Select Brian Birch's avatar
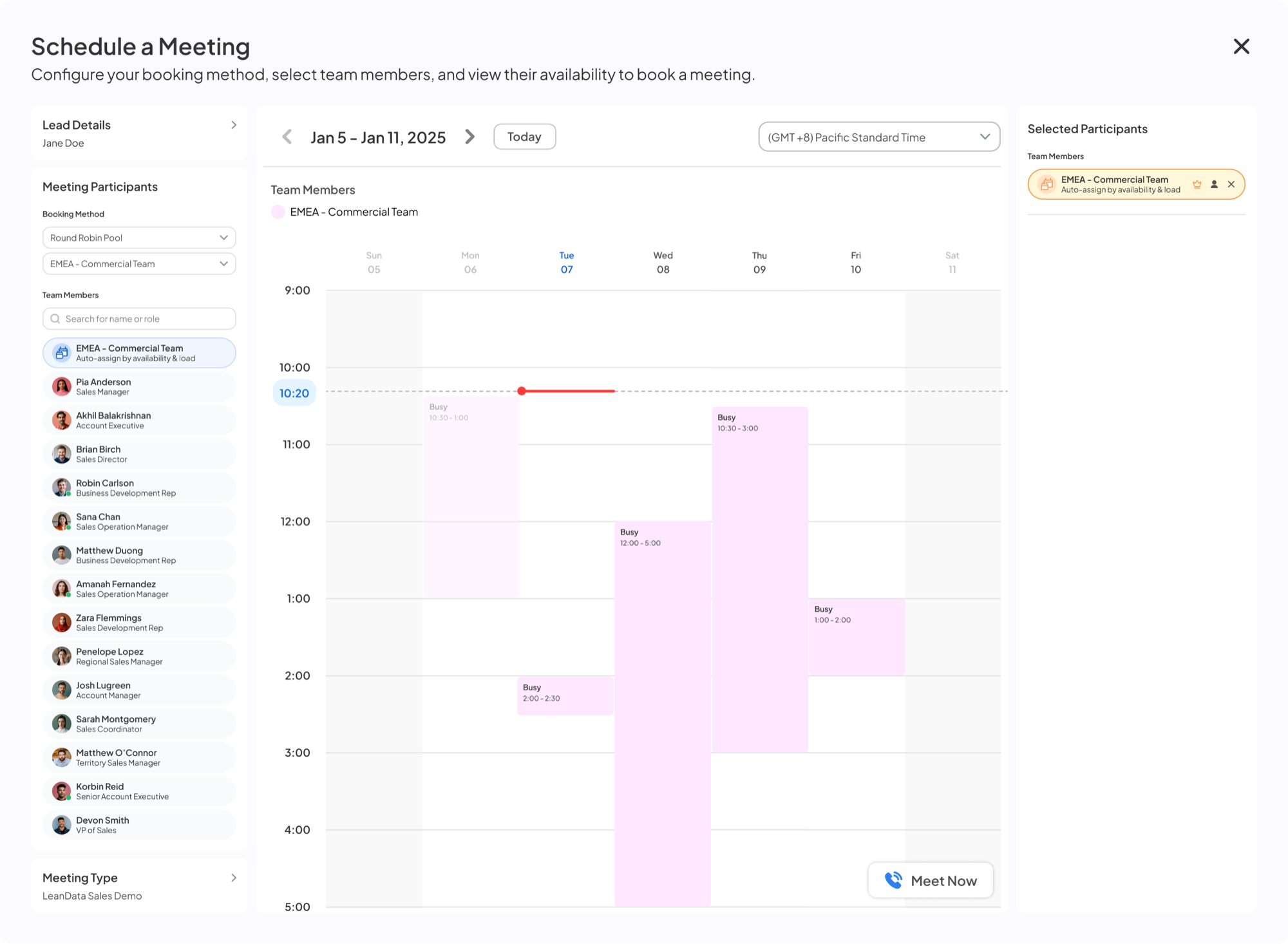Image resolution: width=1288 pixels, height=944 pixels. (x=62, y=454)
